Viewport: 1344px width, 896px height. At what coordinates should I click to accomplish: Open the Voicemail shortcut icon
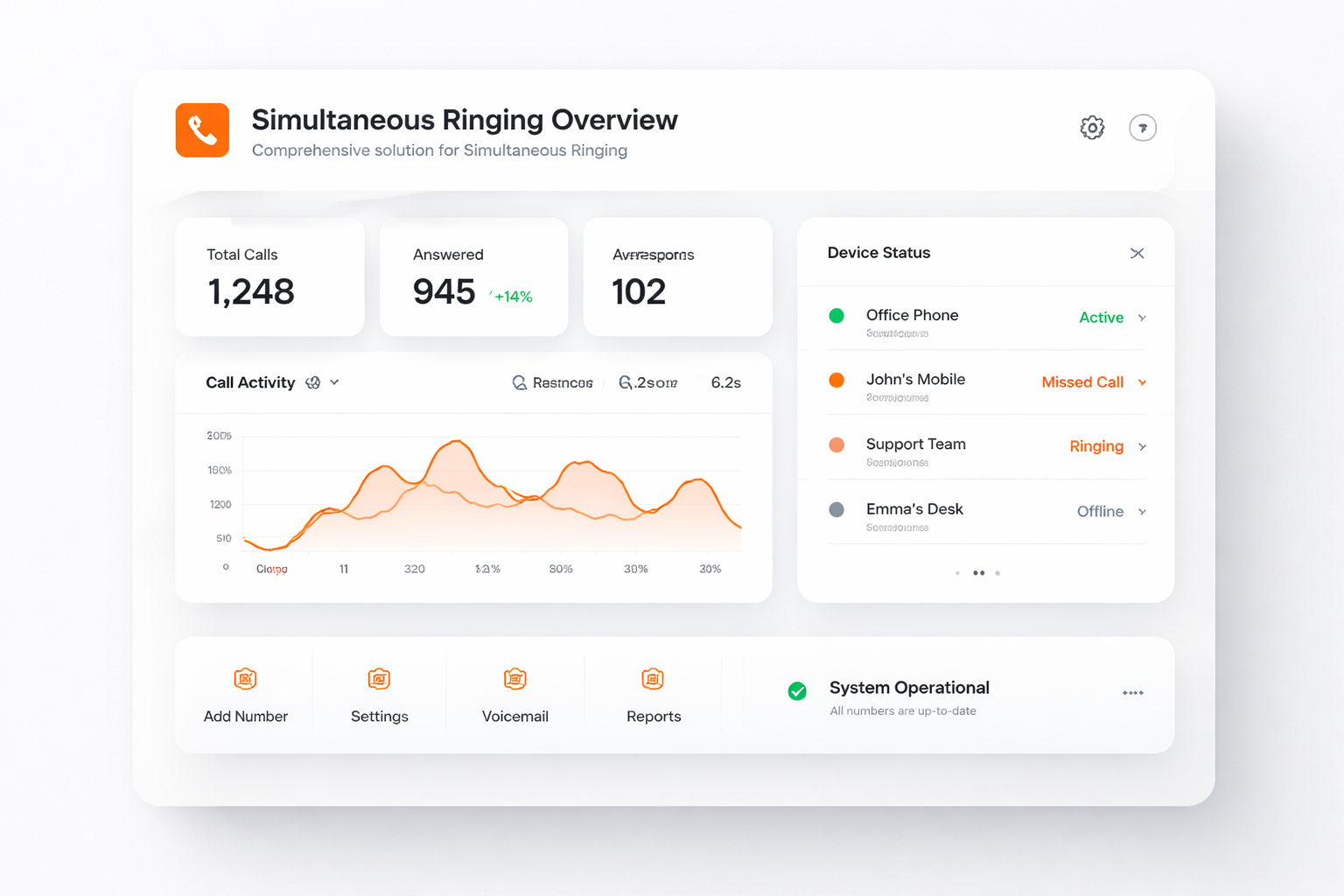[515, 679]
